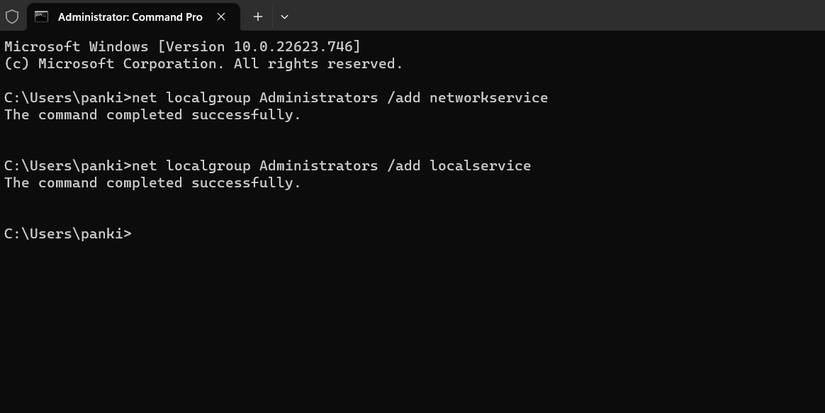The width and height of the screenshot is (825, 413).
Task: Click the second 'command completed successfully' message
Action: [152, 183]
